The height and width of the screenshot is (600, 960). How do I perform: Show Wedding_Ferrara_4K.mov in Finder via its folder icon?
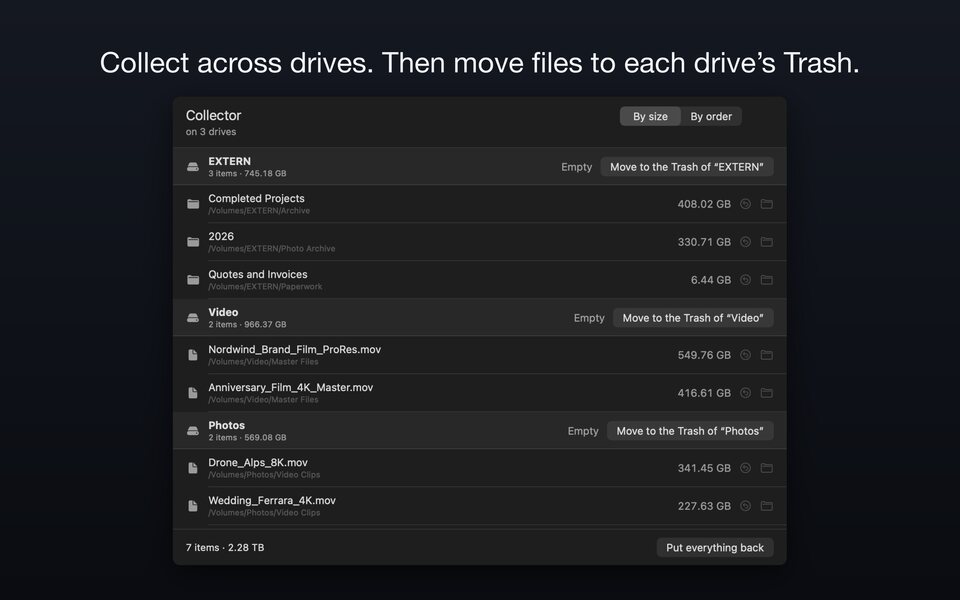pos(767,506)
